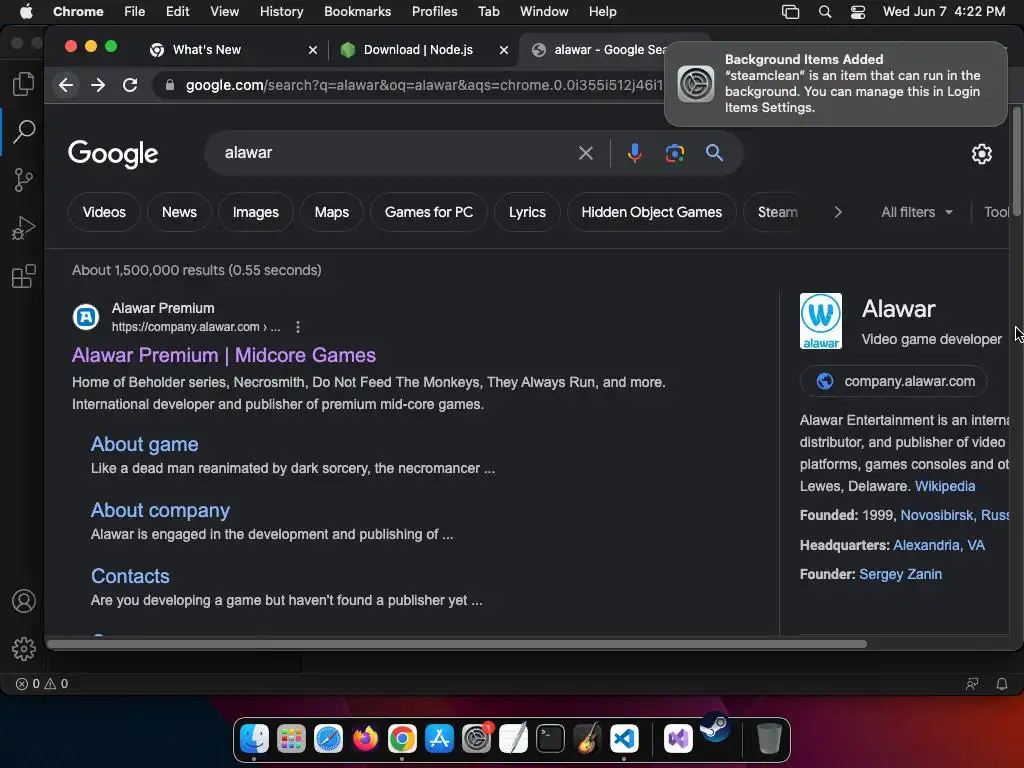Open Terminal from the Dock
The height and width of the screenshot is (768, 1024).
(x=551, y=739)
